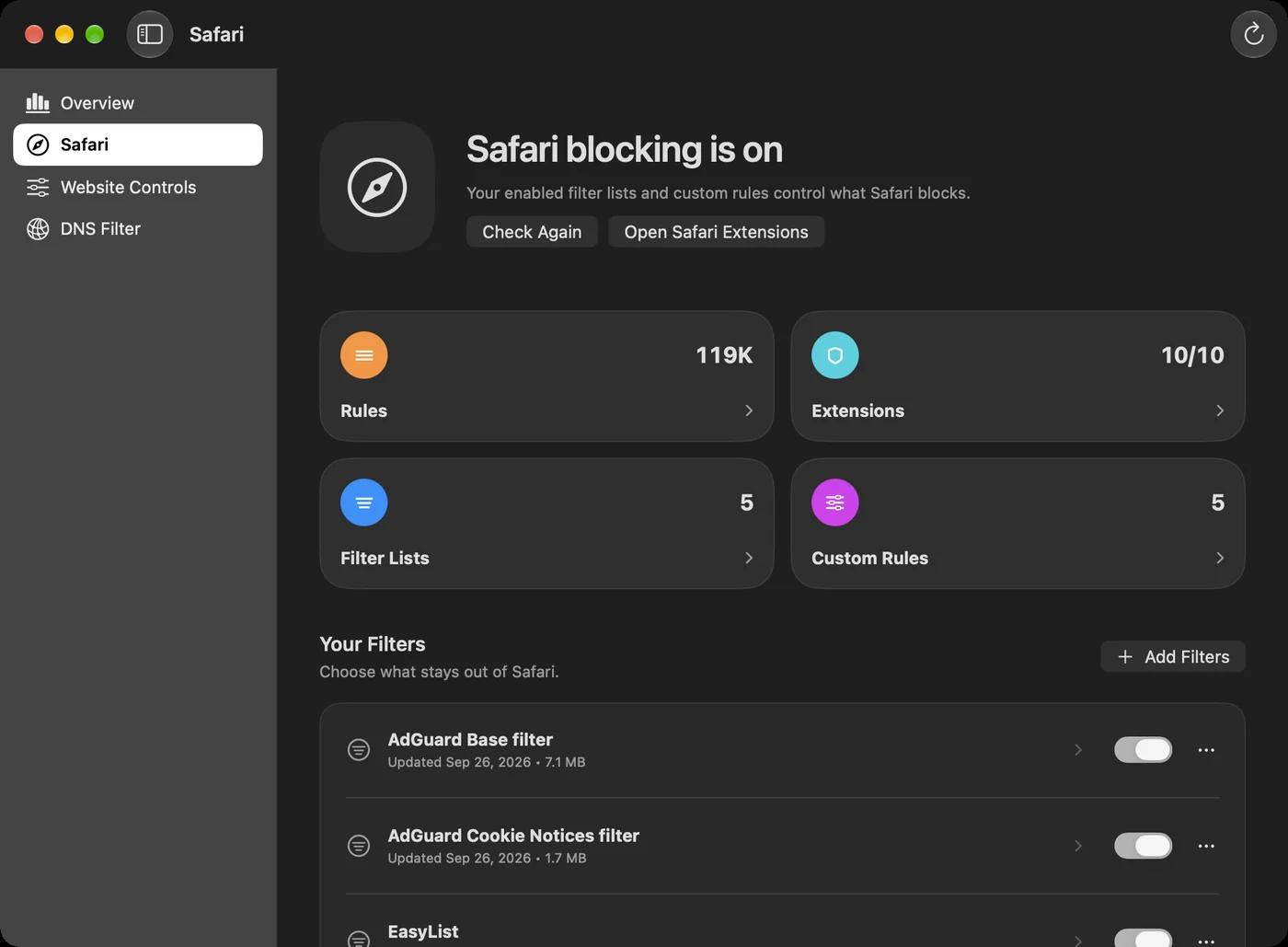Screen dimensions: 1288x947
Task: Toggle the sidebar visibility icon
Action: [x=150, y=34]
